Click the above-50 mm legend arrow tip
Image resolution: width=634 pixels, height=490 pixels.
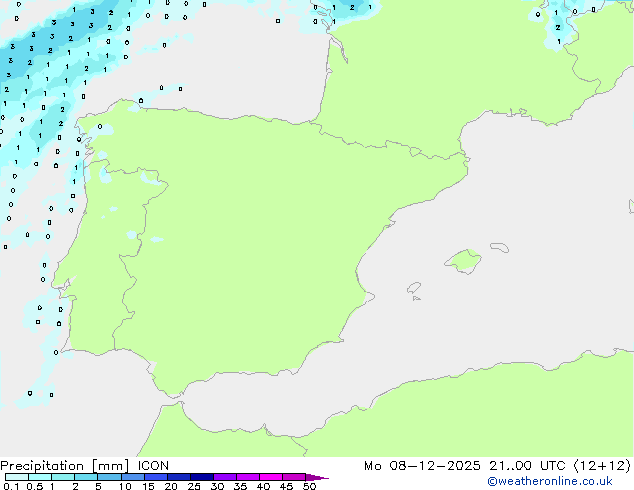pos(317,477)
